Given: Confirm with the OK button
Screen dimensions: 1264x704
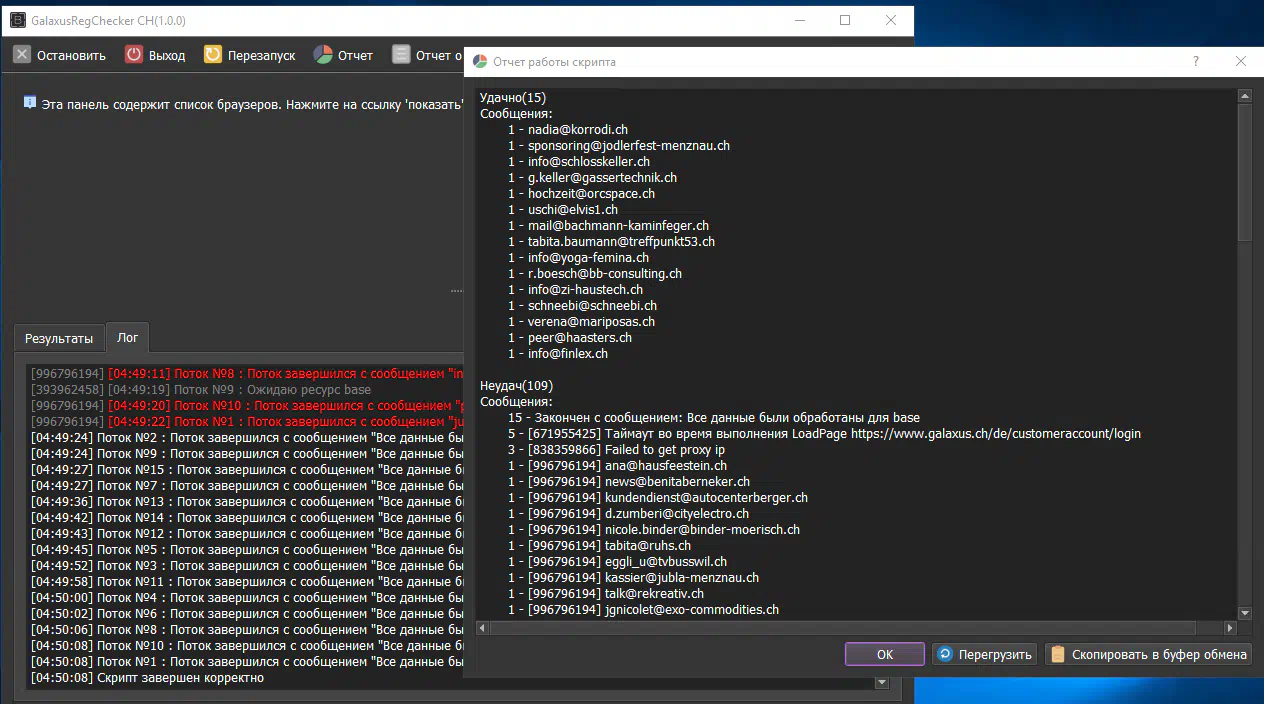Looking at the screenshot, I should coord(885,654).
